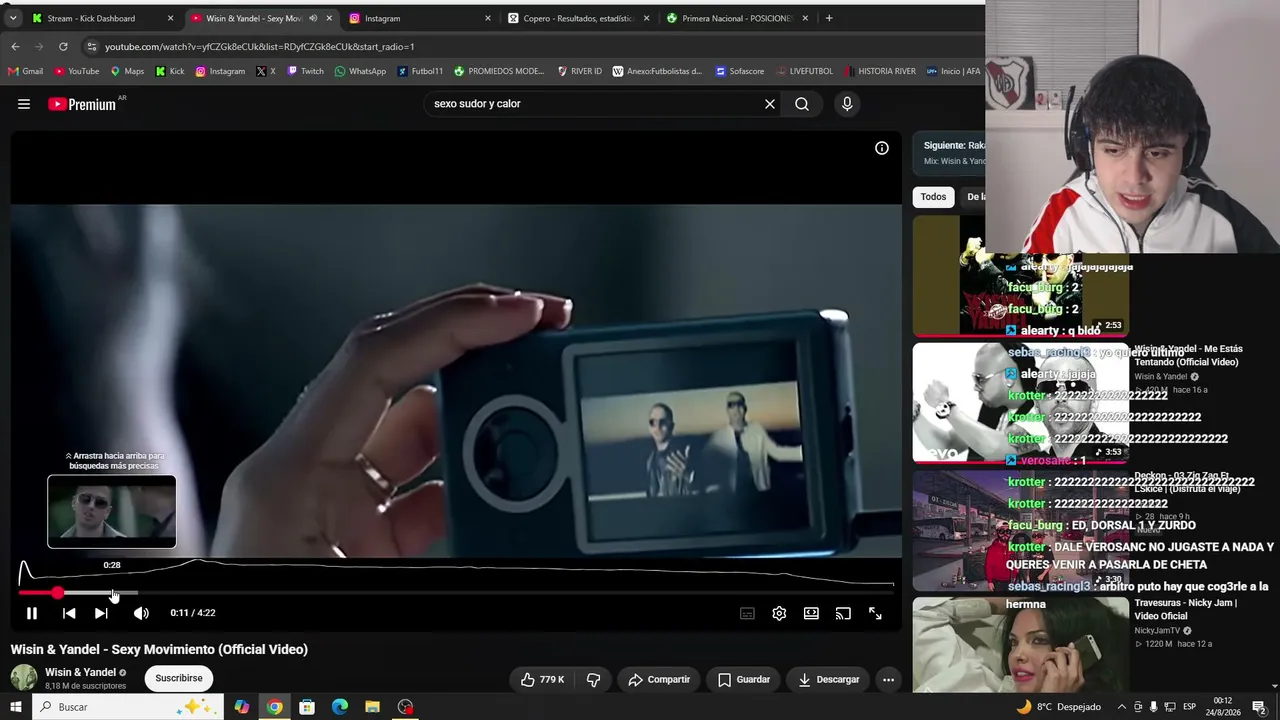Viewport: 1280px width, 720px height.
Task: Open the Maps bookmark
Action: click(x=127, y=71)
